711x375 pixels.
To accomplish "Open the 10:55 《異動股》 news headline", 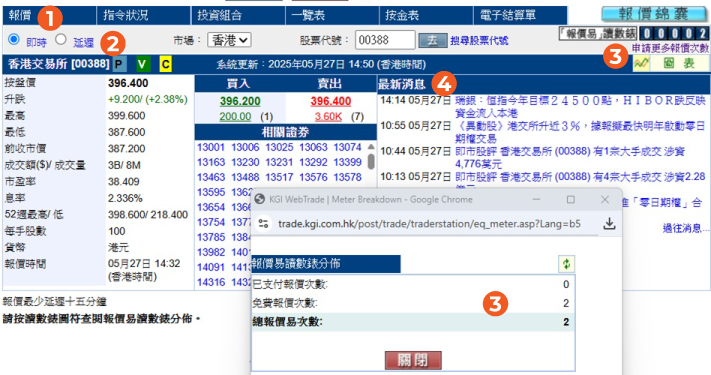I will [580, 132].
